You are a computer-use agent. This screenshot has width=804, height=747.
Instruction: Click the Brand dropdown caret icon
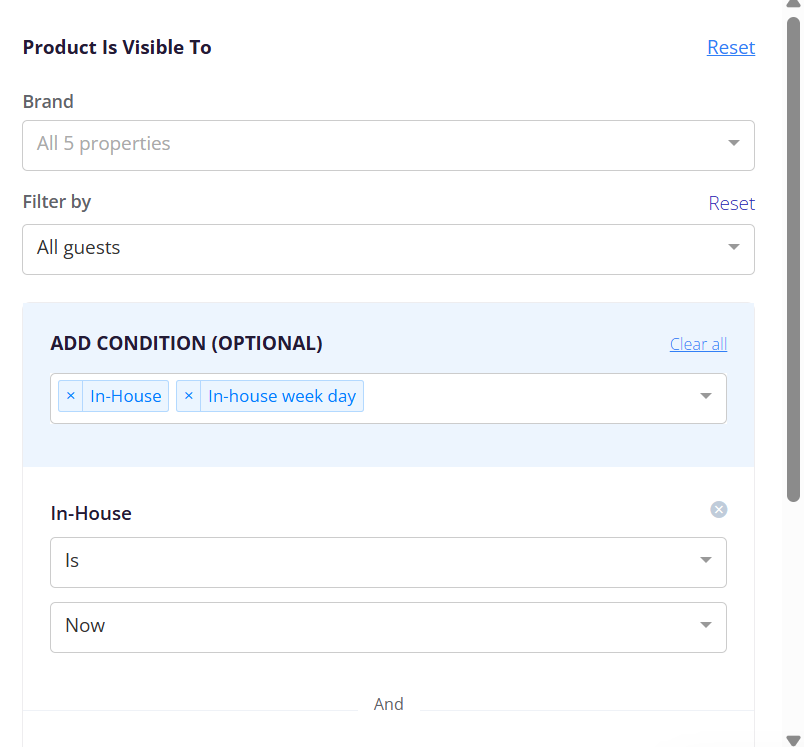coord(734,143)
